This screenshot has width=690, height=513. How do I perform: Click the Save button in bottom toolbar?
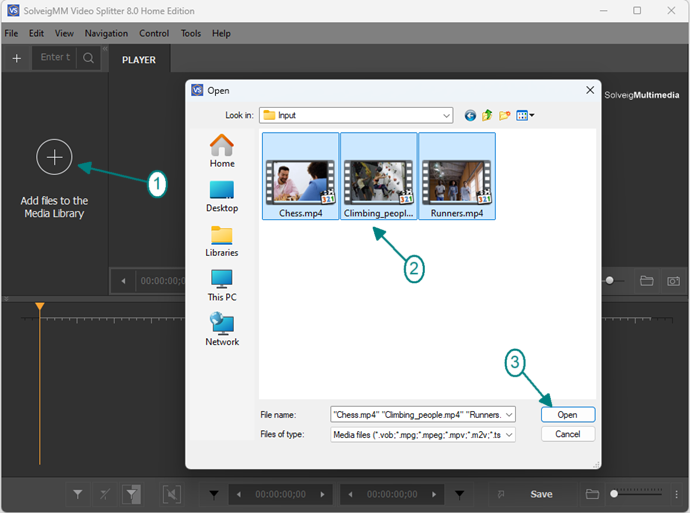click(541, 495)
